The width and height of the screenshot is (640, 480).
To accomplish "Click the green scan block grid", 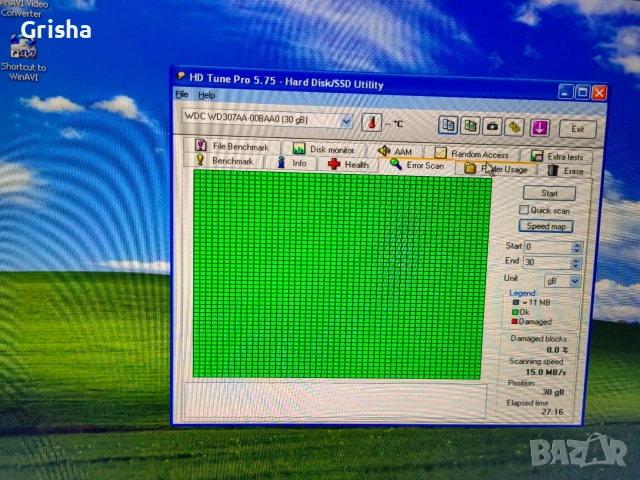I will pos(341,275).
